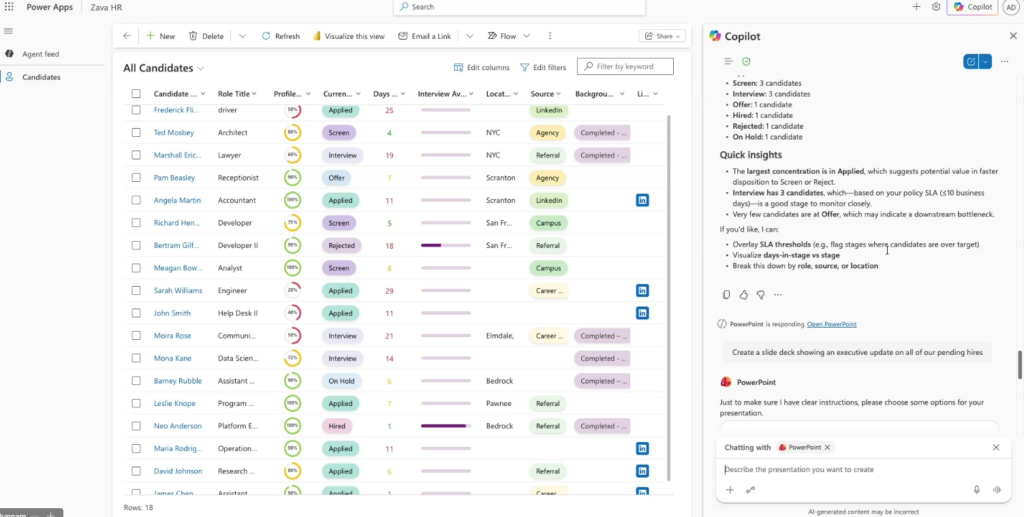Open the Share dropdown button
The height and width of the screenshot is (517, 1024).
click(662, 36)
